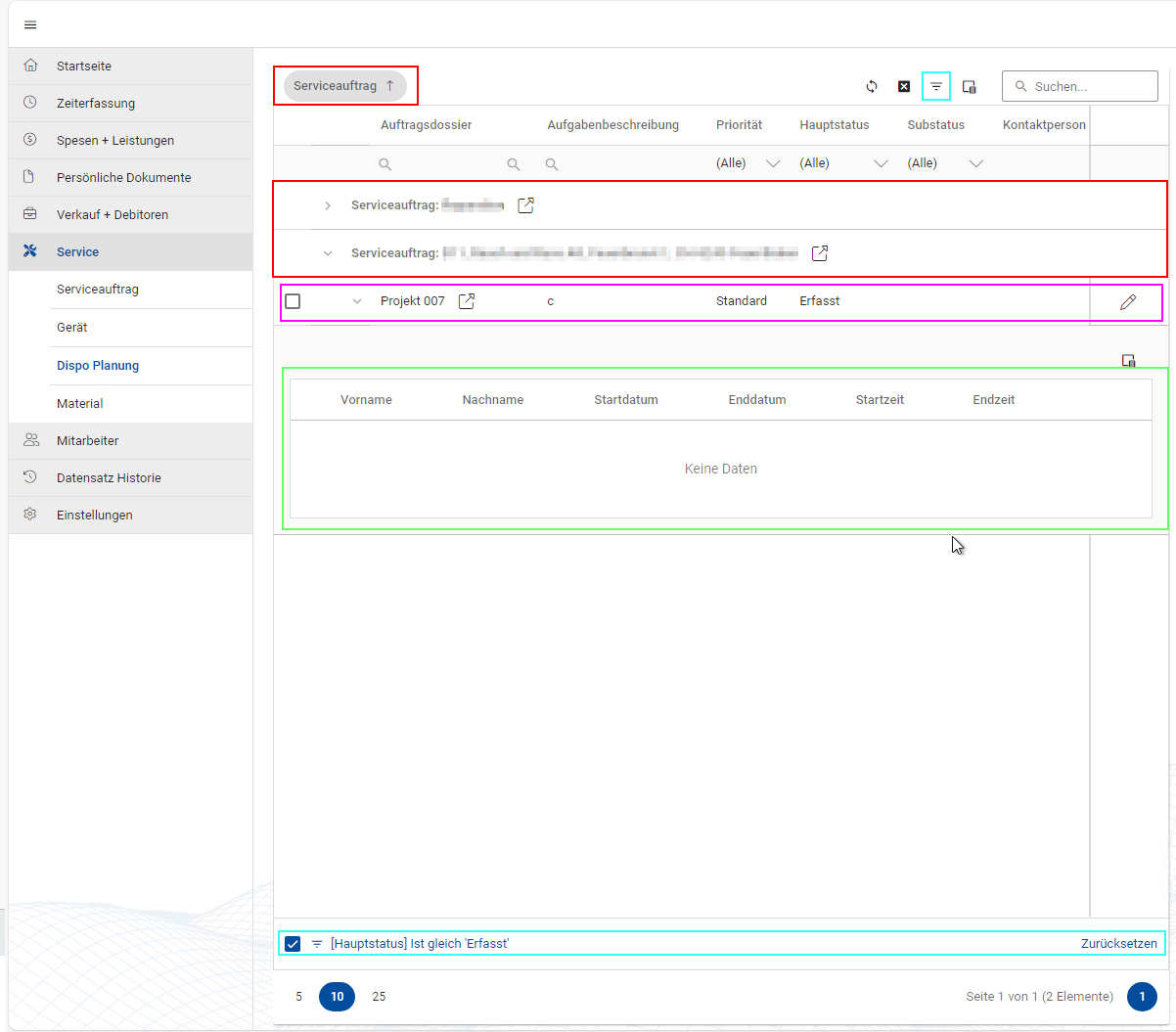1176x1032 pixels.
Task: Collapse the Projekt 007 detail row
Action: click(x=357, y=301)
